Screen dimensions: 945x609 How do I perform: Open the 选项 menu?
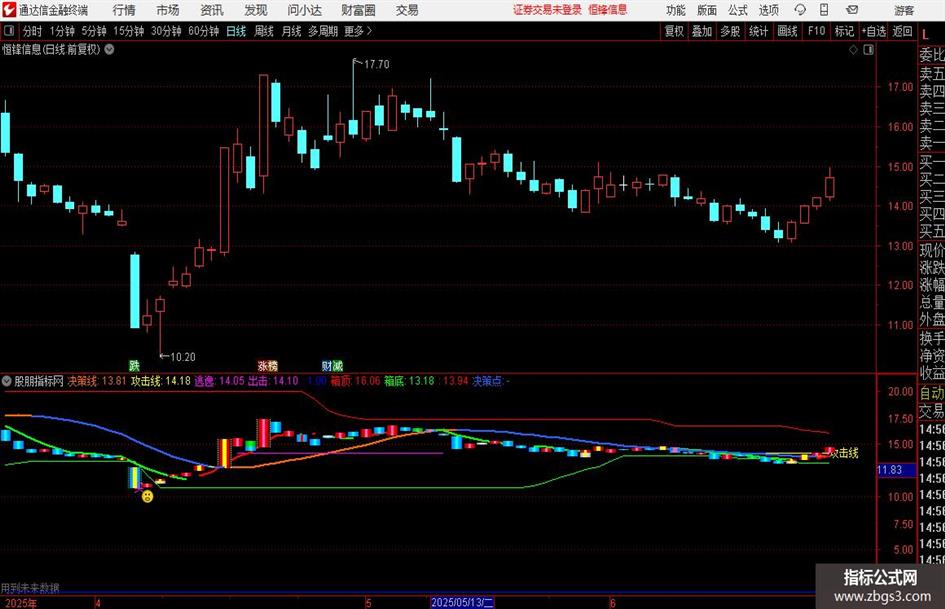768,10
